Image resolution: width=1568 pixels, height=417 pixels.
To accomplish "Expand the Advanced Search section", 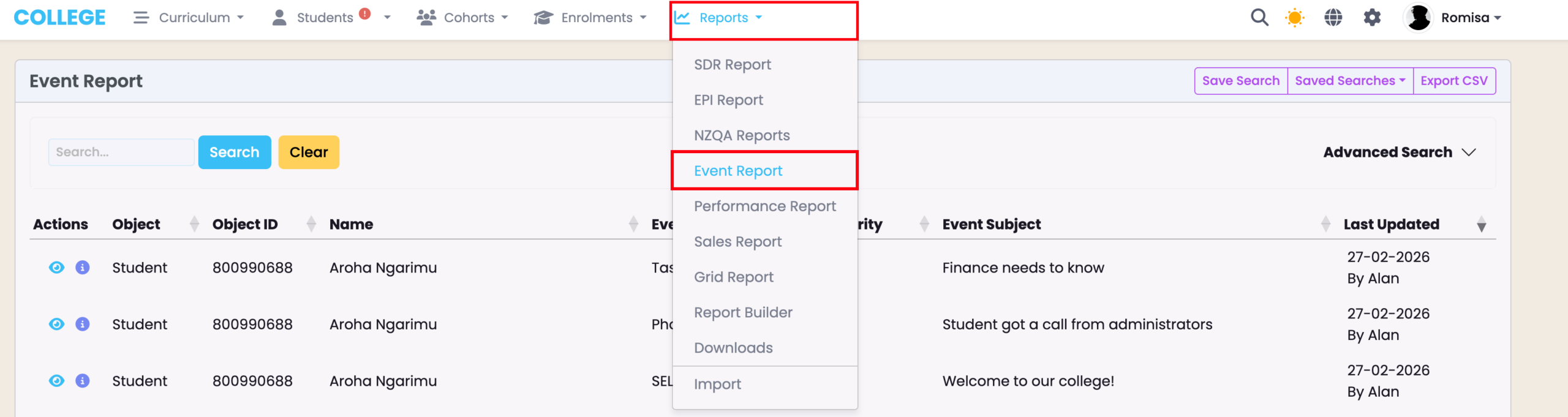I will [1399, 152].
